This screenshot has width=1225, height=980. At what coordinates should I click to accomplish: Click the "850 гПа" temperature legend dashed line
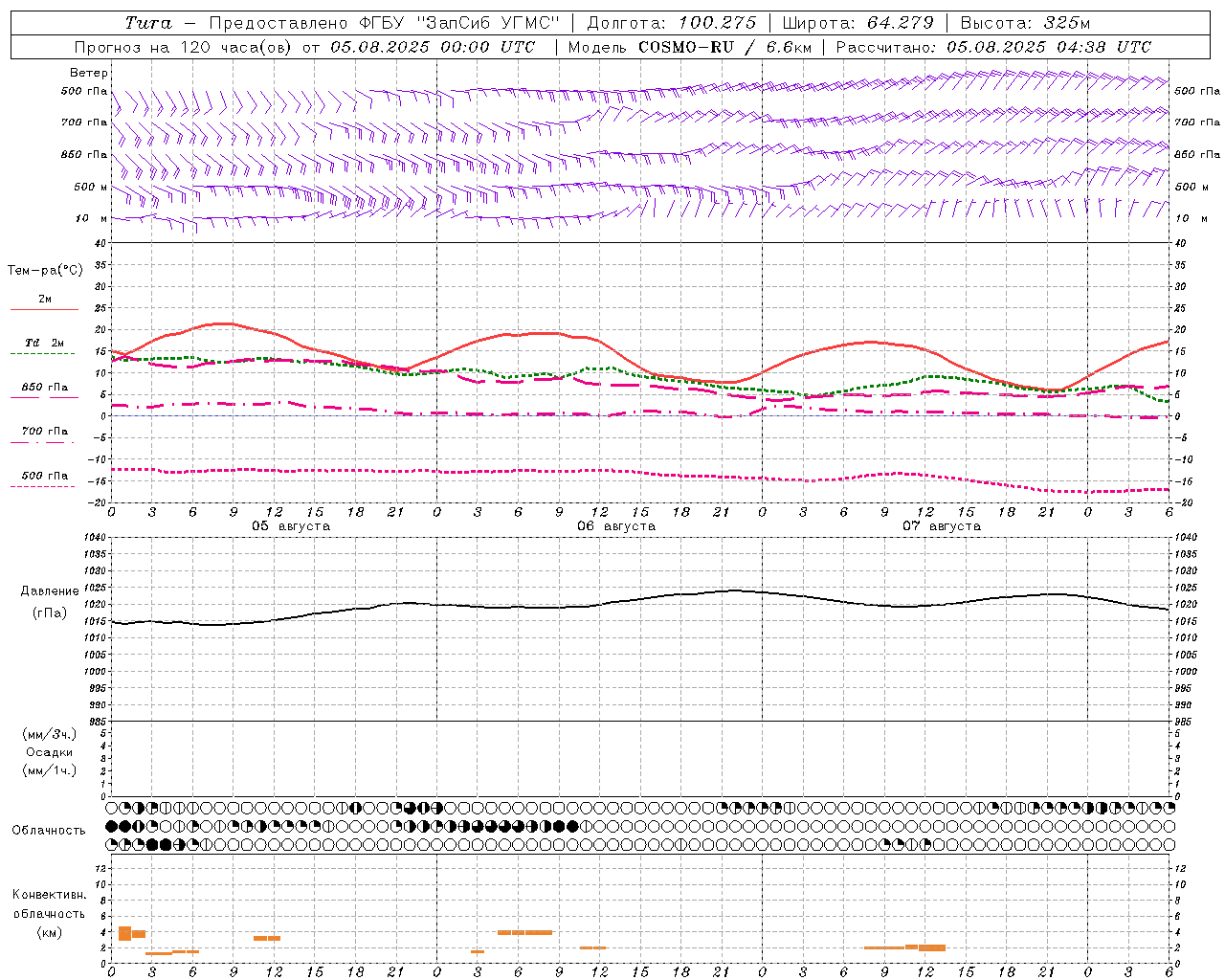44,395
